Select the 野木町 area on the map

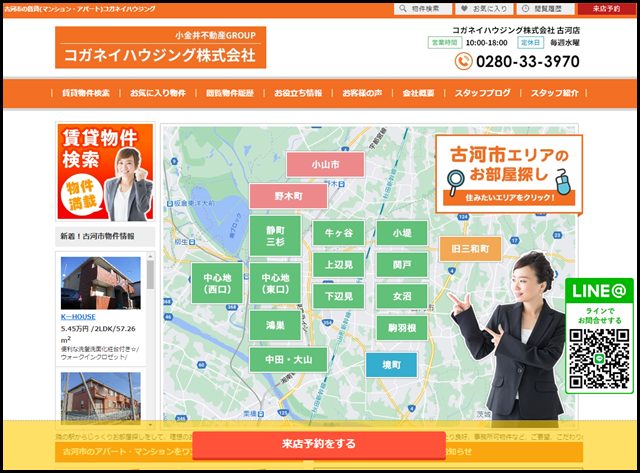point(288,196)
